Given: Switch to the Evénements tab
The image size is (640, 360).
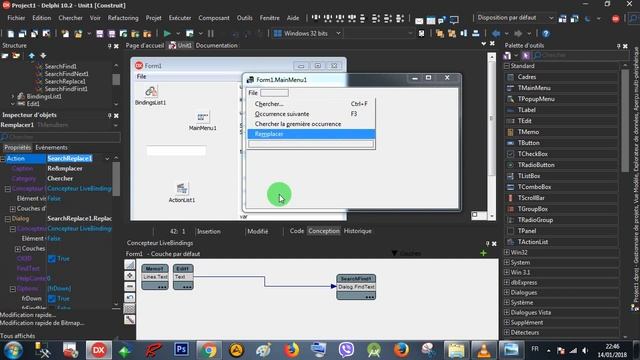Looking at the screenshot, I should tap(51, 147).
